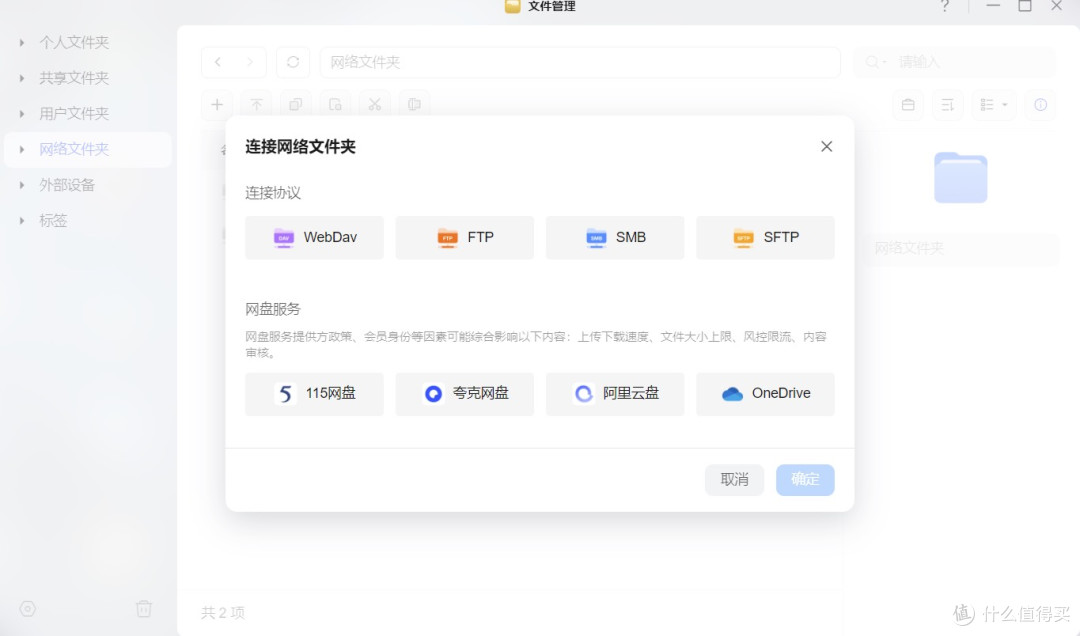This screenshot has width=1080, height=636.
Task: Select the 阿里云盘 cloud service
Action: coord(614,393)
